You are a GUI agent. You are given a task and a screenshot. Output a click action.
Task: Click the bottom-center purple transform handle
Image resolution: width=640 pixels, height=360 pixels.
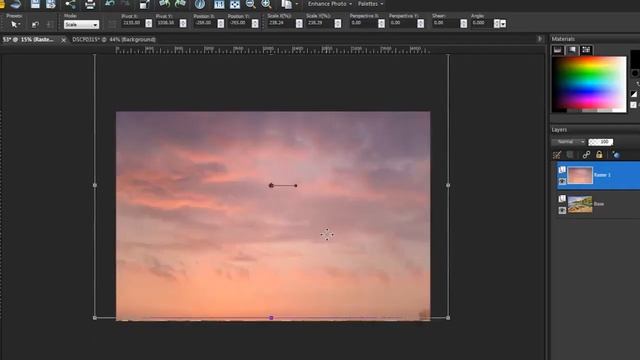click(271, 318)
